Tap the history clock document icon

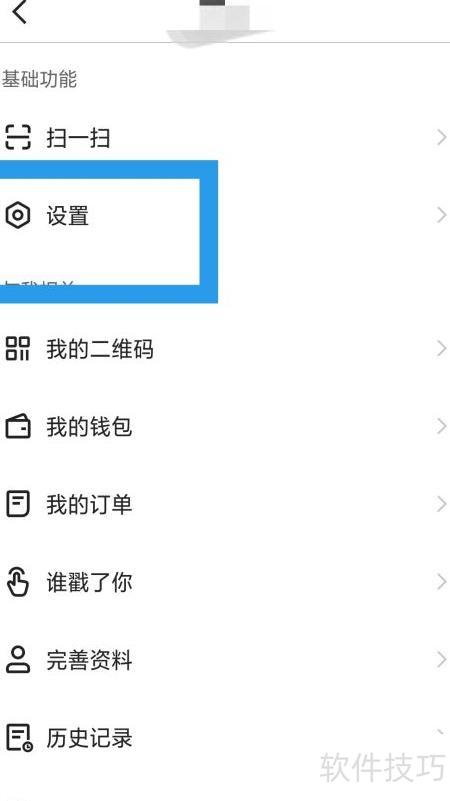19,738
